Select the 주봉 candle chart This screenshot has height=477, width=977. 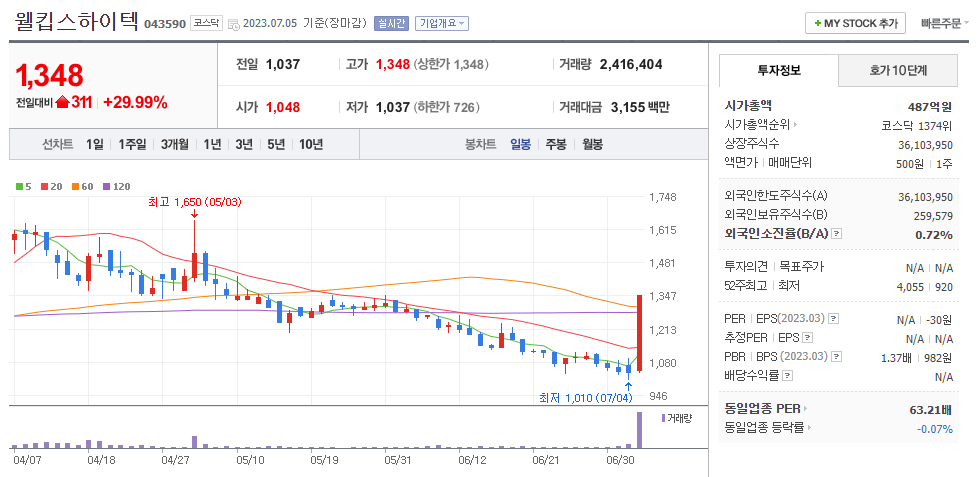point(556,144)
